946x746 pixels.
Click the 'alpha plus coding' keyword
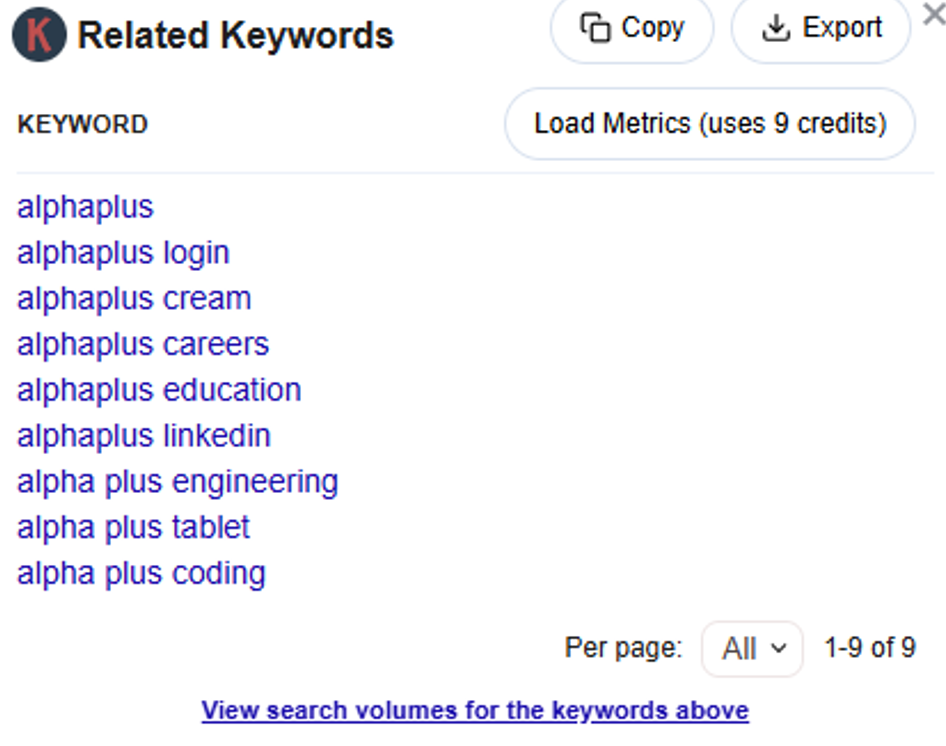coord(141,573)
